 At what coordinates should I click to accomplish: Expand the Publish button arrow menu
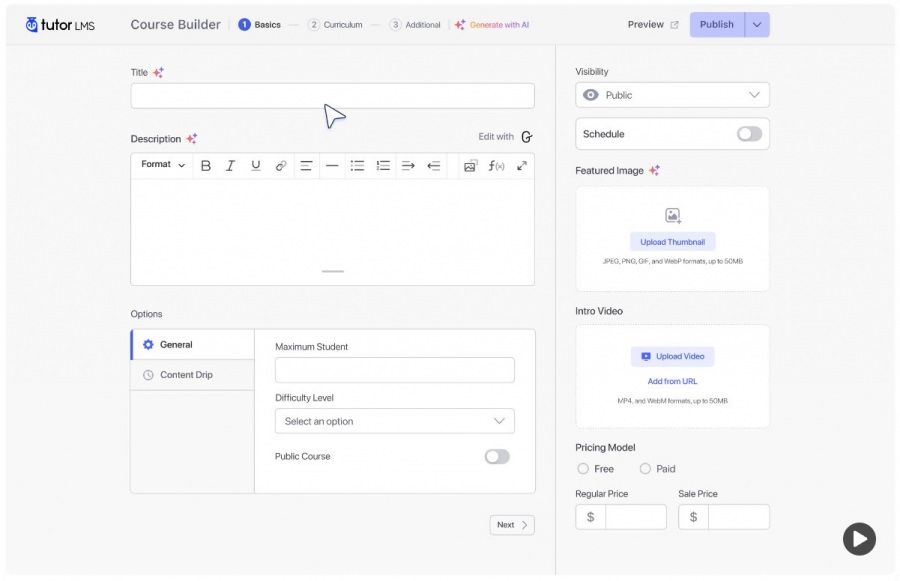[x=757, y=25]
